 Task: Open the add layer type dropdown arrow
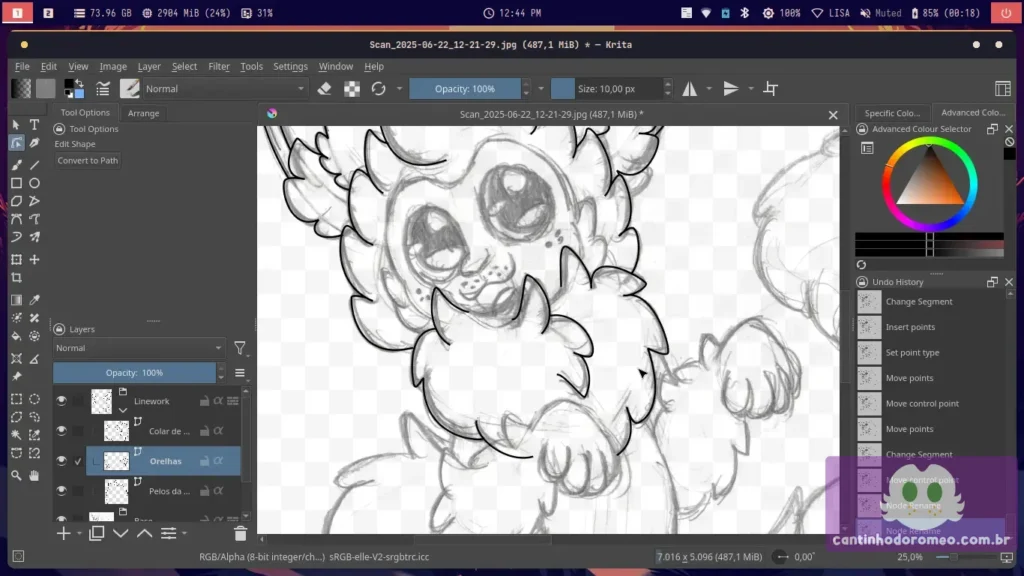click(79, 534)
